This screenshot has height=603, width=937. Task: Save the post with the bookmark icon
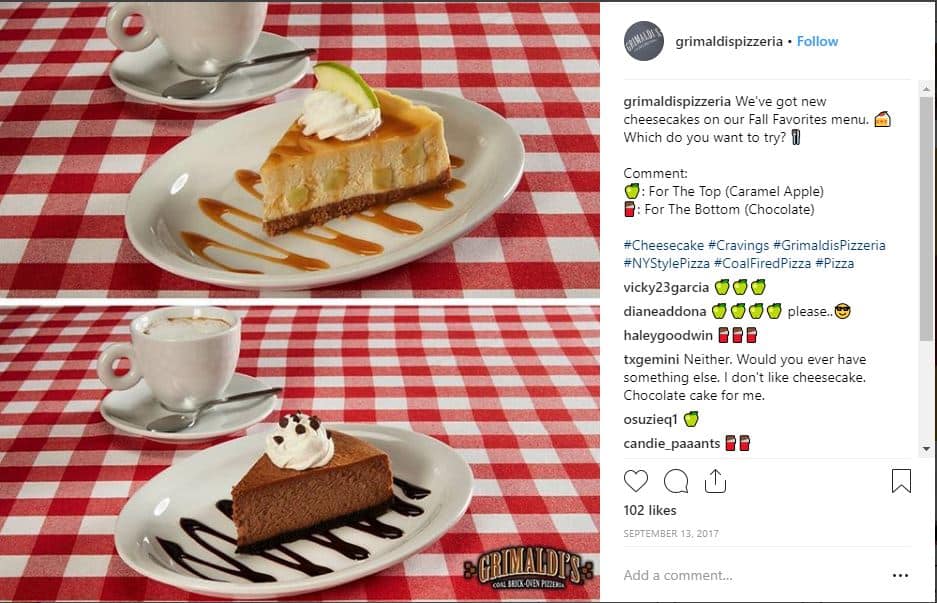(x=901, y=481)
